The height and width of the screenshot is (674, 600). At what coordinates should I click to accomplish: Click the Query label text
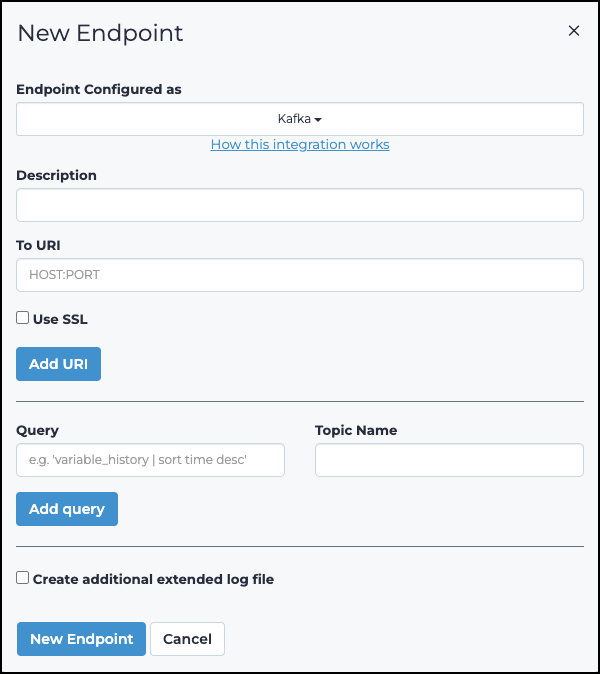click(37, 430)
